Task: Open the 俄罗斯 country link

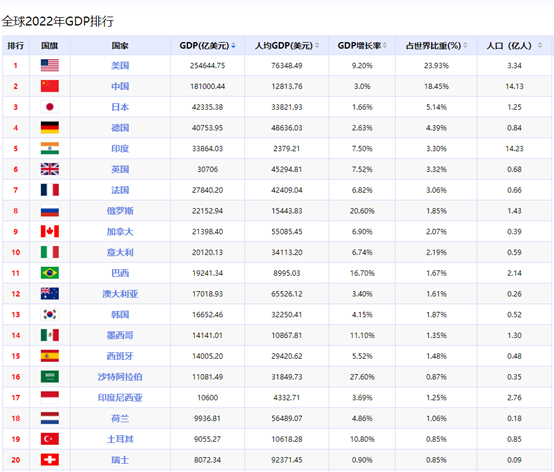Action: click(x=120, y=211)
